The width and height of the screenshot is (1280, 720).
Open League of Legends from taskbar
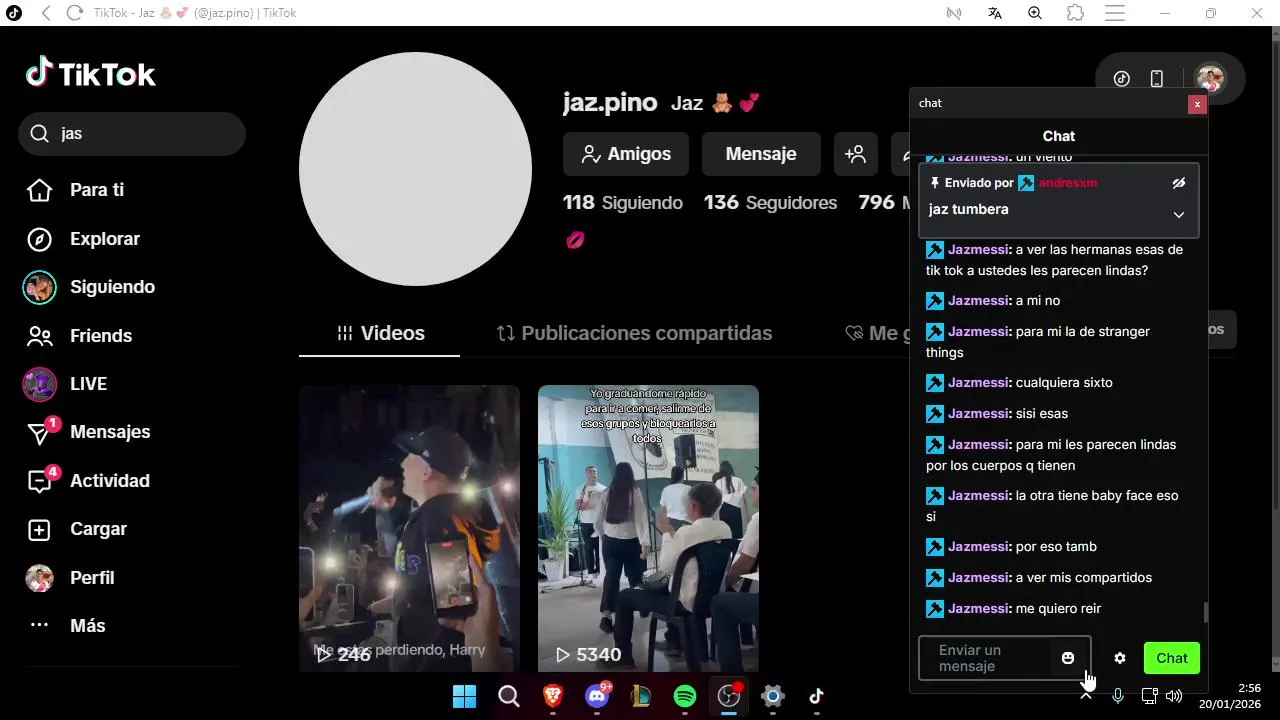click(641, 696)
